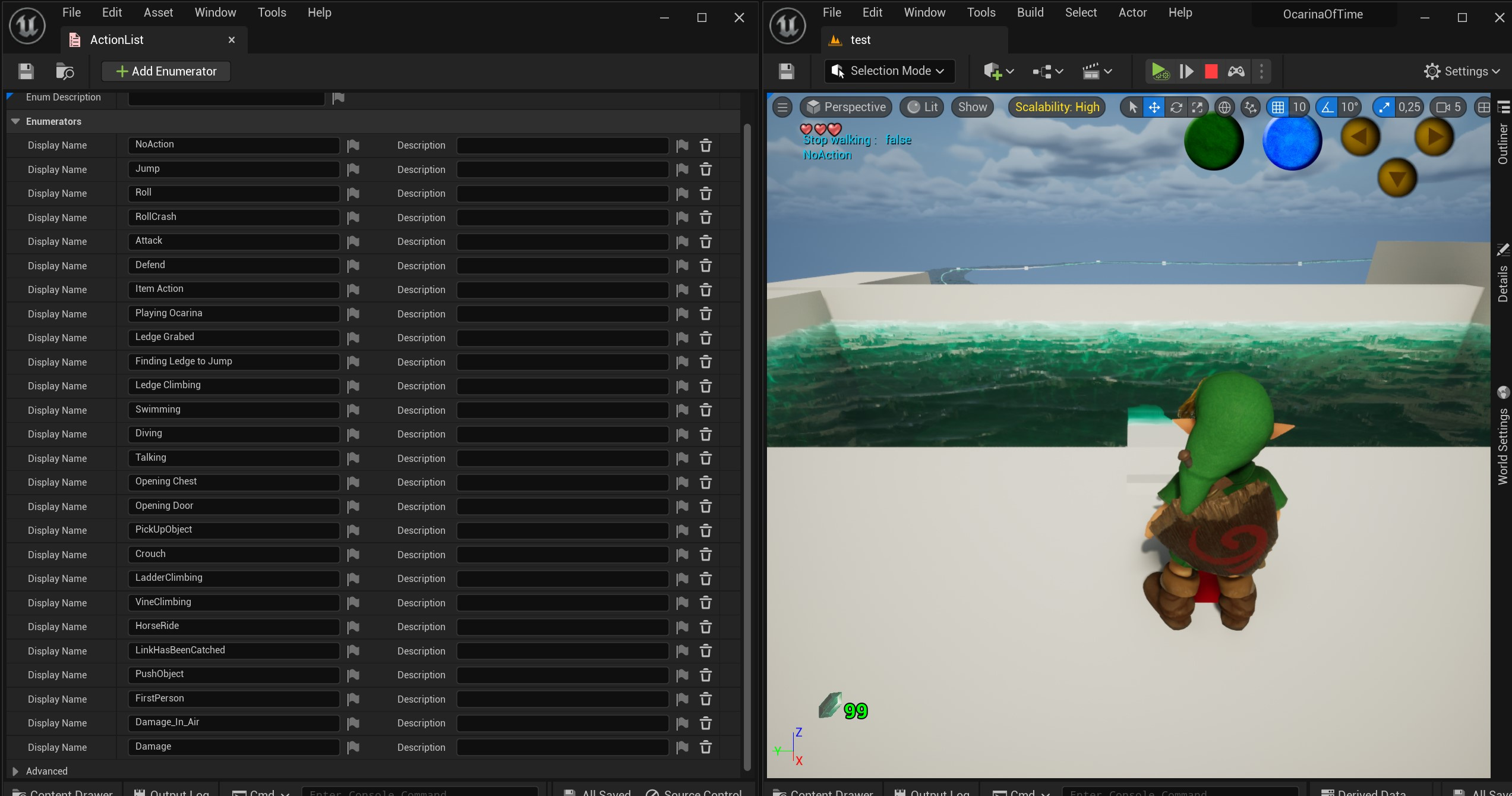The width and height of the screenshot is (1512, 796).
Task: Open the Show flags menu button
Action: tap(972, 108)
